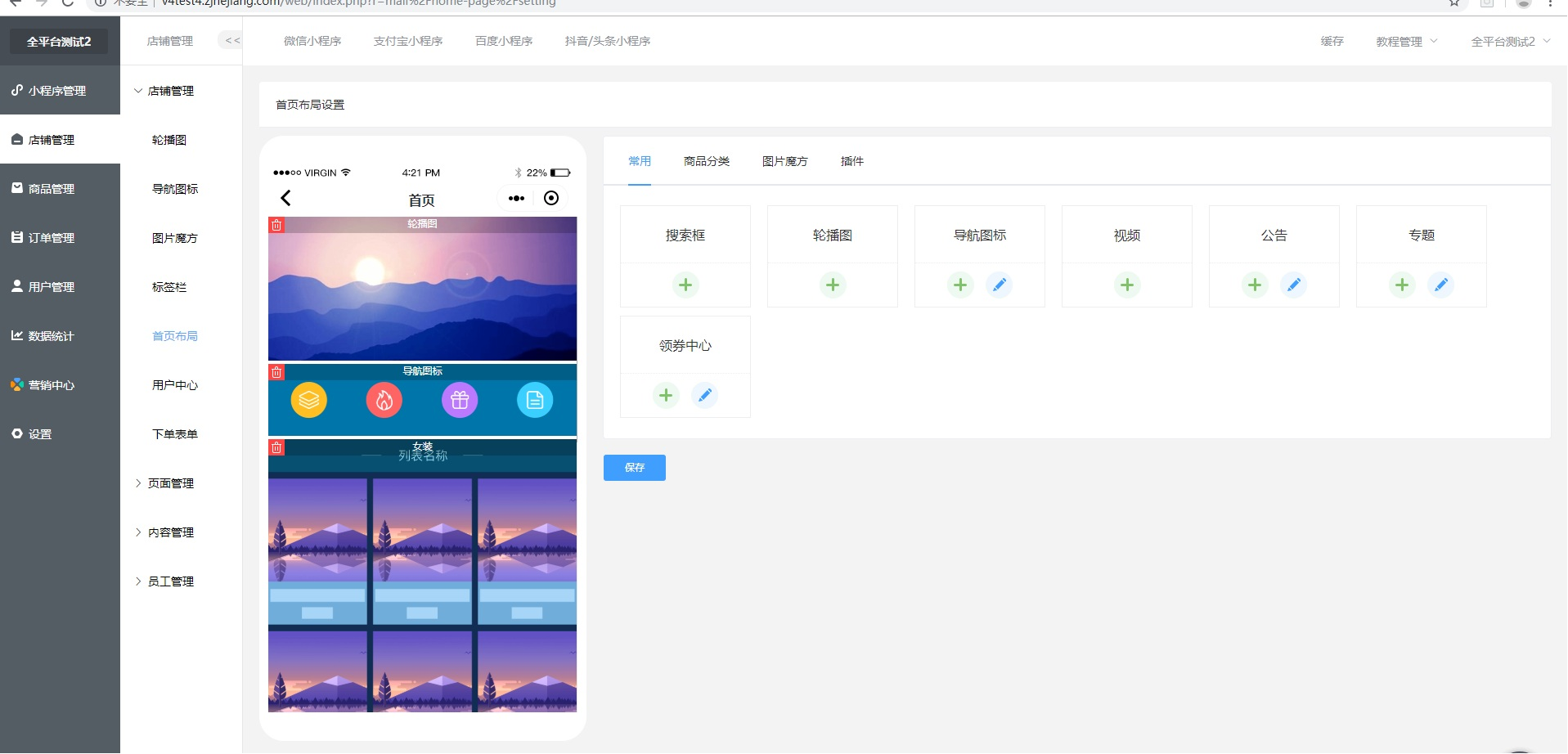1568x754 pixels.
Task: Open 数据统计 in the dark sidebar
Action: 60,335
